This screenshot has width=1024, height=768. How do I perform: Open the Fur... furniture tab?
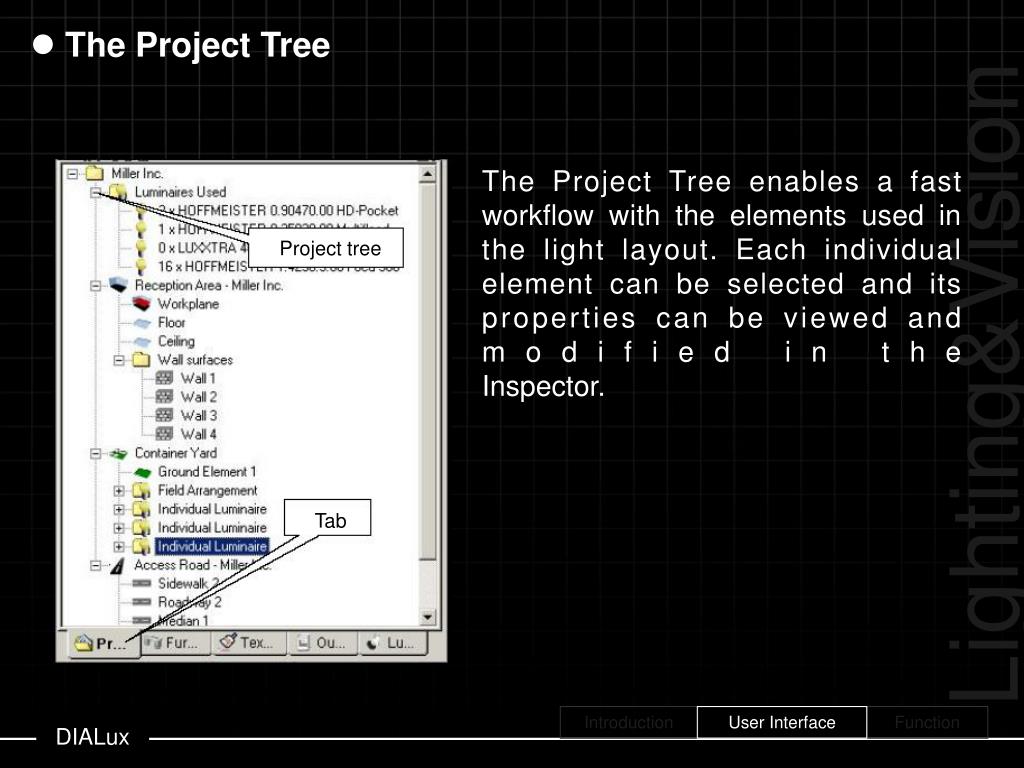(x=176, y=643)
